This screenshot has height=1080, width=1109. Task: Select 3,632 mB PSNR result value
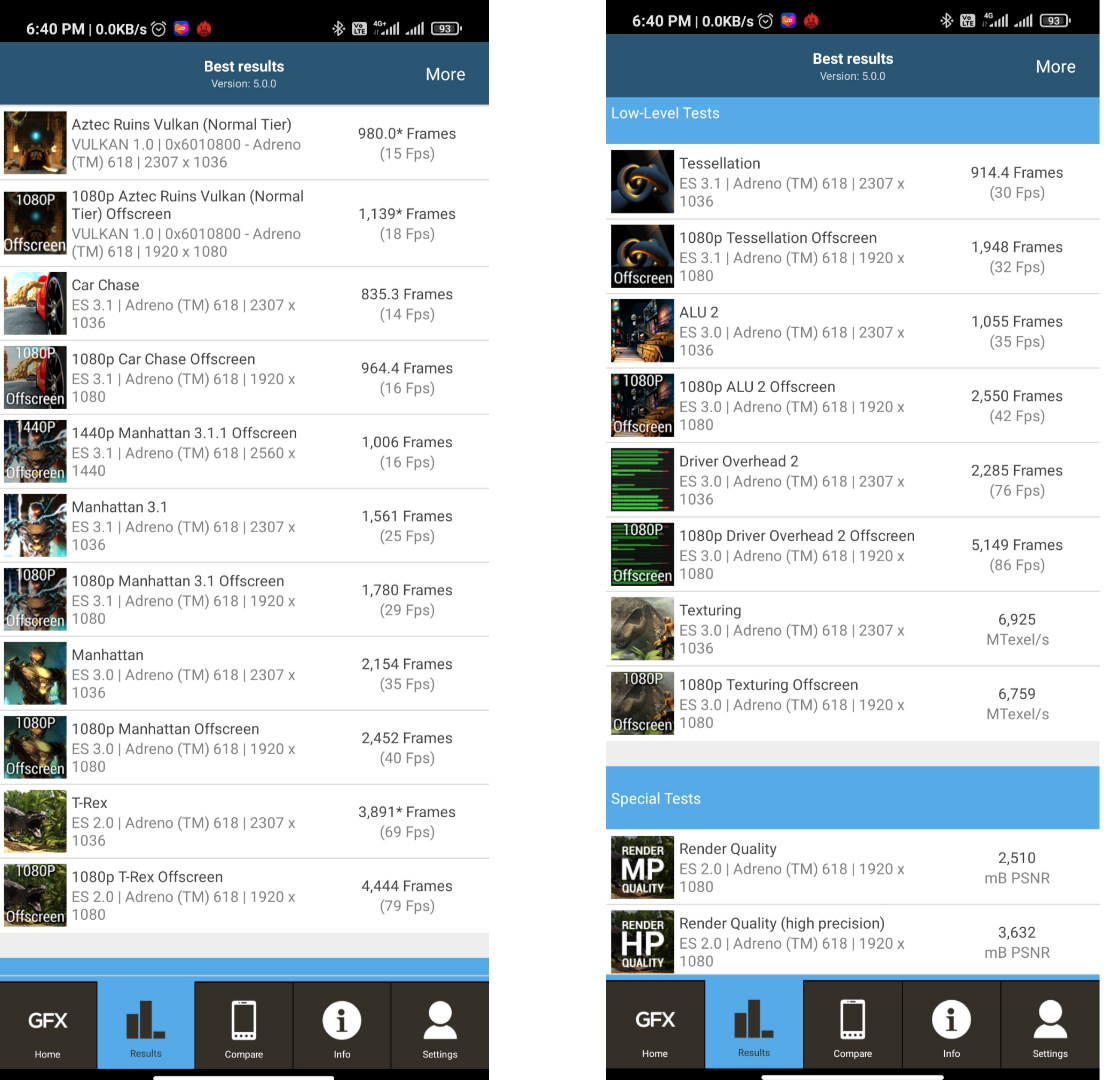(1017, 942)
